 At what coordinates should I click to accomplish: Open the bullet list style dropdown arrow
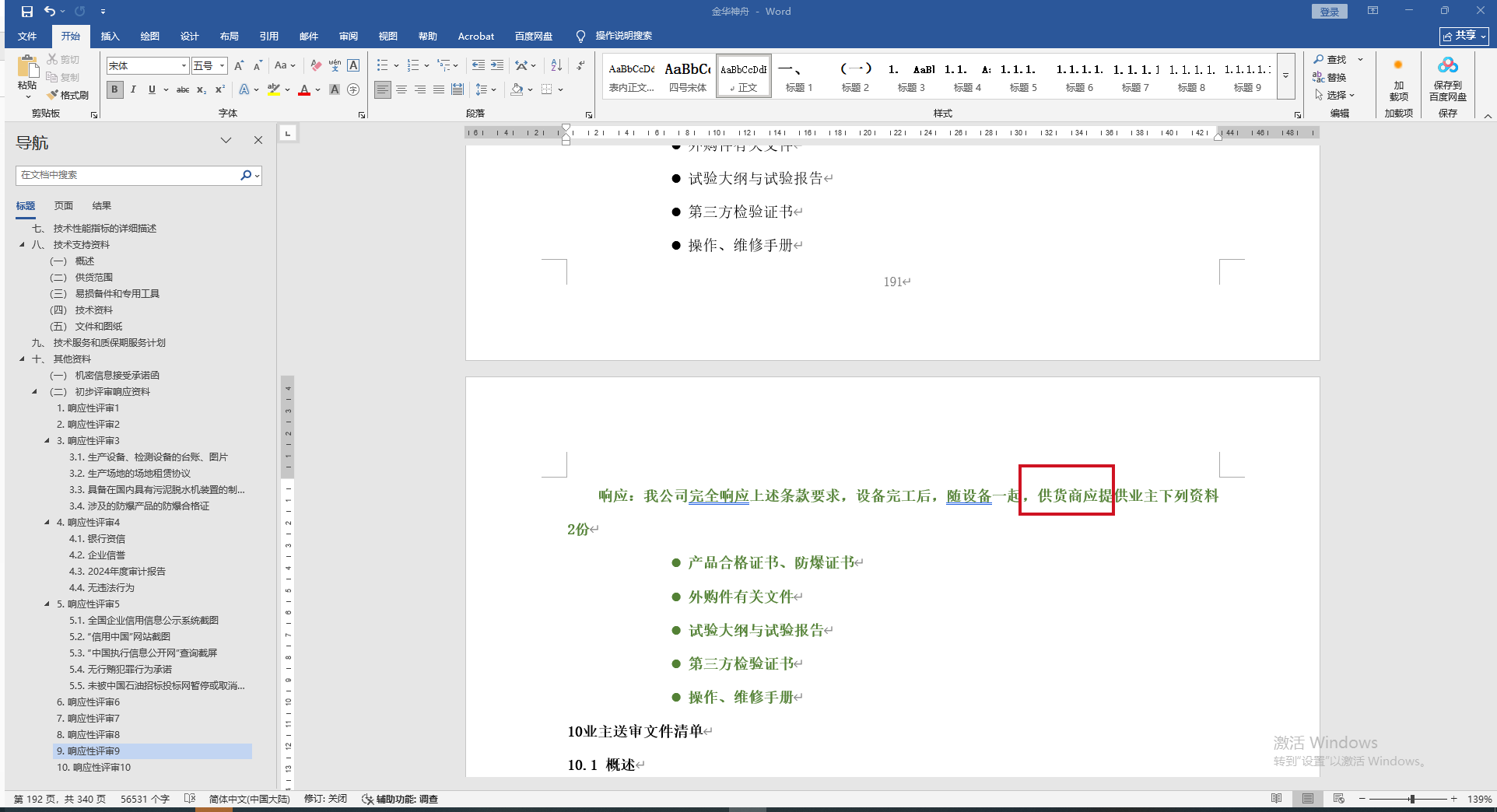pos(396,65)
